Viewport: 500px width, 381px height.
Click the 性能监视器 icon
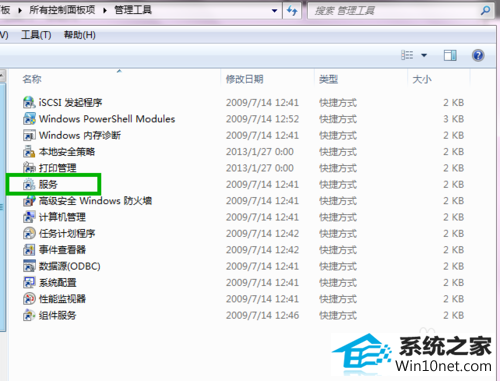29,298
